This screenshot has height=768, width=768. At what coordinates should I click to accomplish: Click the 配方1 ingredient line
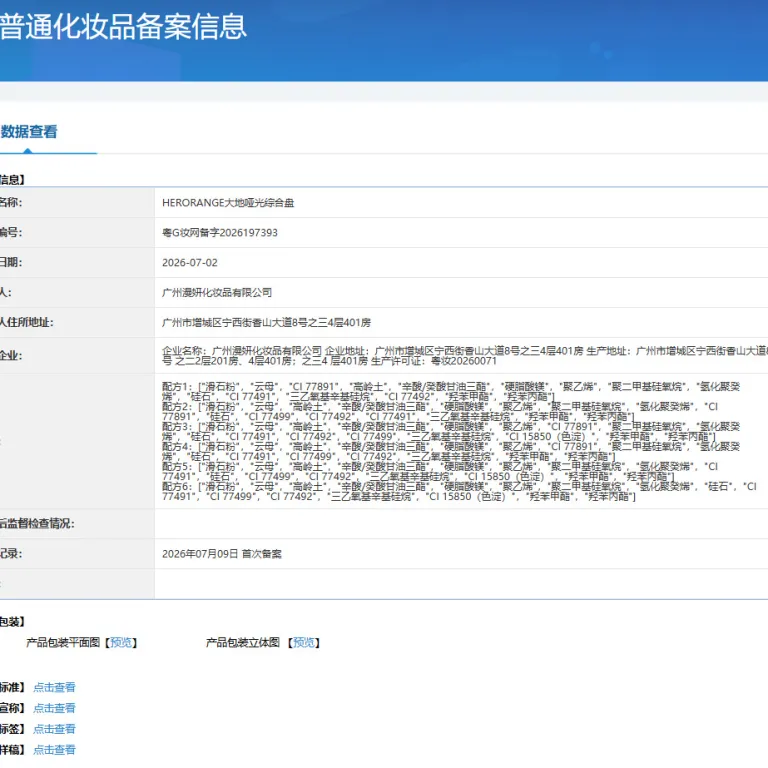click(451, 391)
